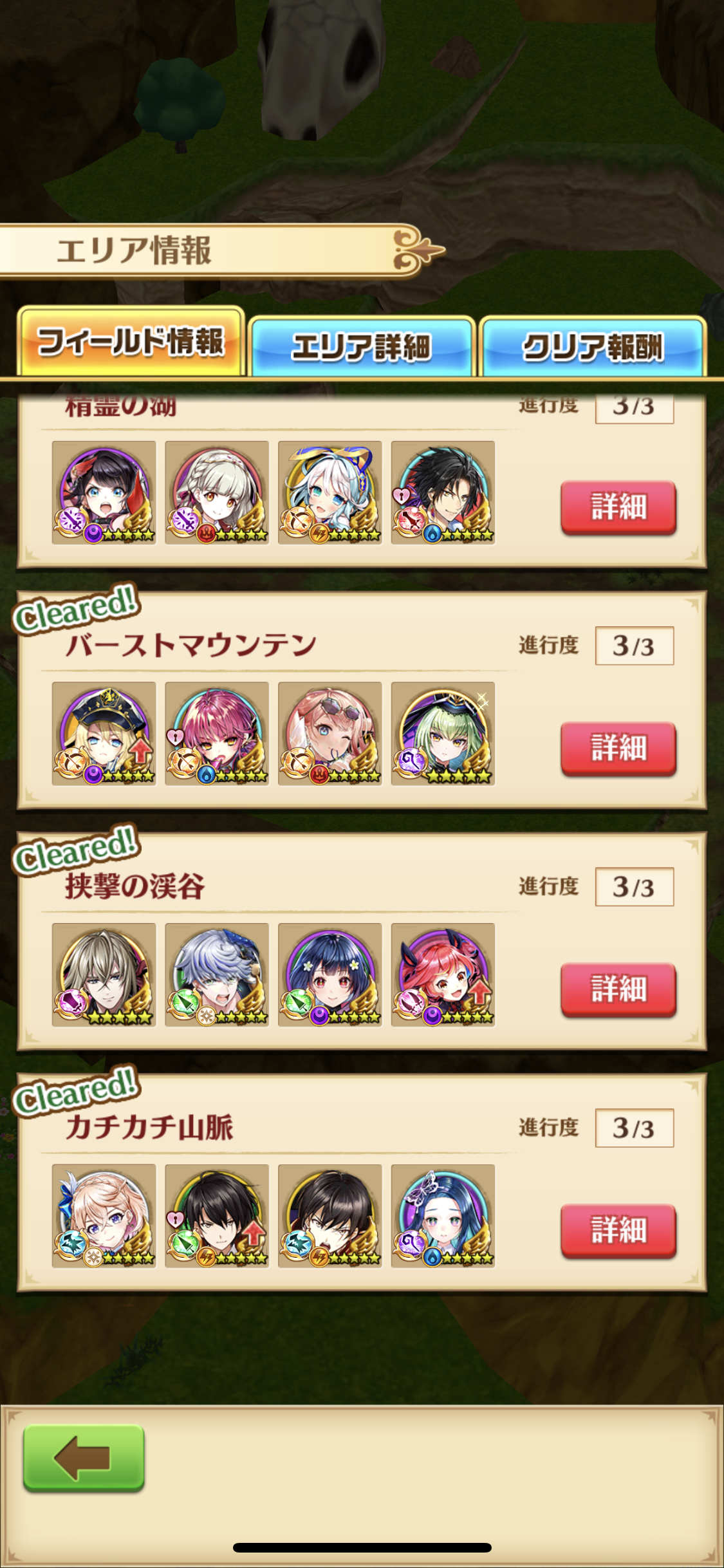Select black-haired man icon in top row

[x=443, y=492]
